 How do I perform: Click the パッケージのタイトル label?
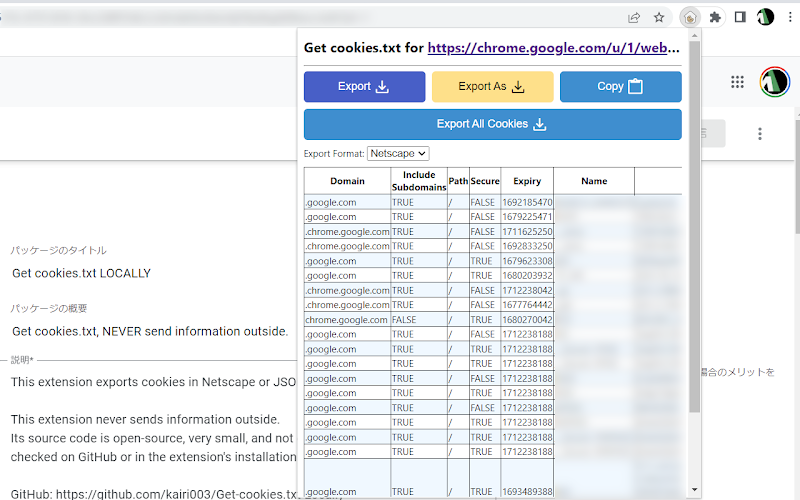pos(59,251)
